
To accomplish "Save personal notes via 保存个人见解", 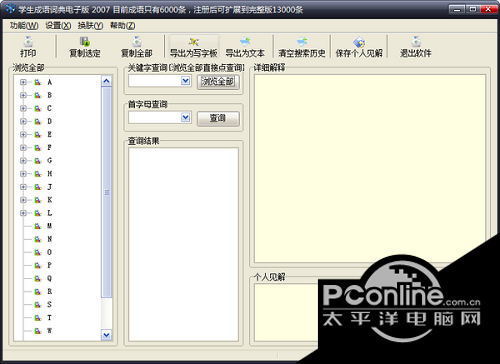I will pos(359,47).
